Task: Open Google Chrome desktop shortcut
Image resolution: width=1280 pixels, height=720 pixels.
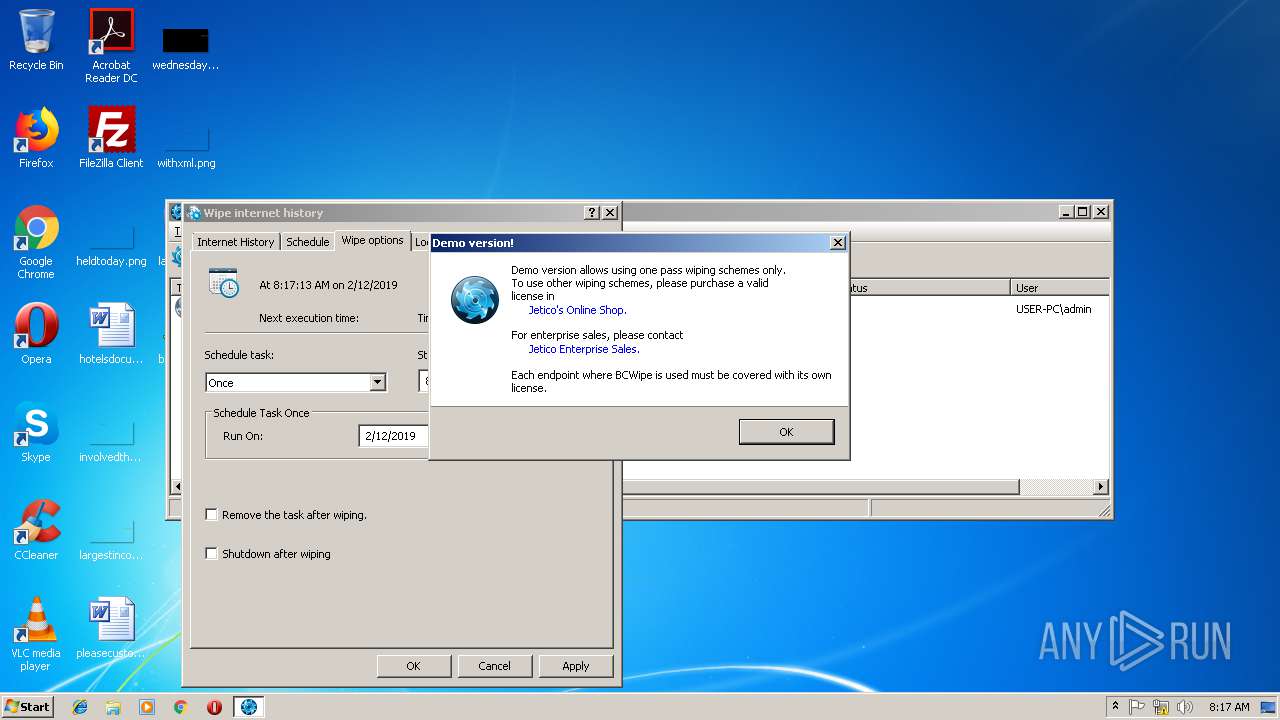Action: pos(36,241)
